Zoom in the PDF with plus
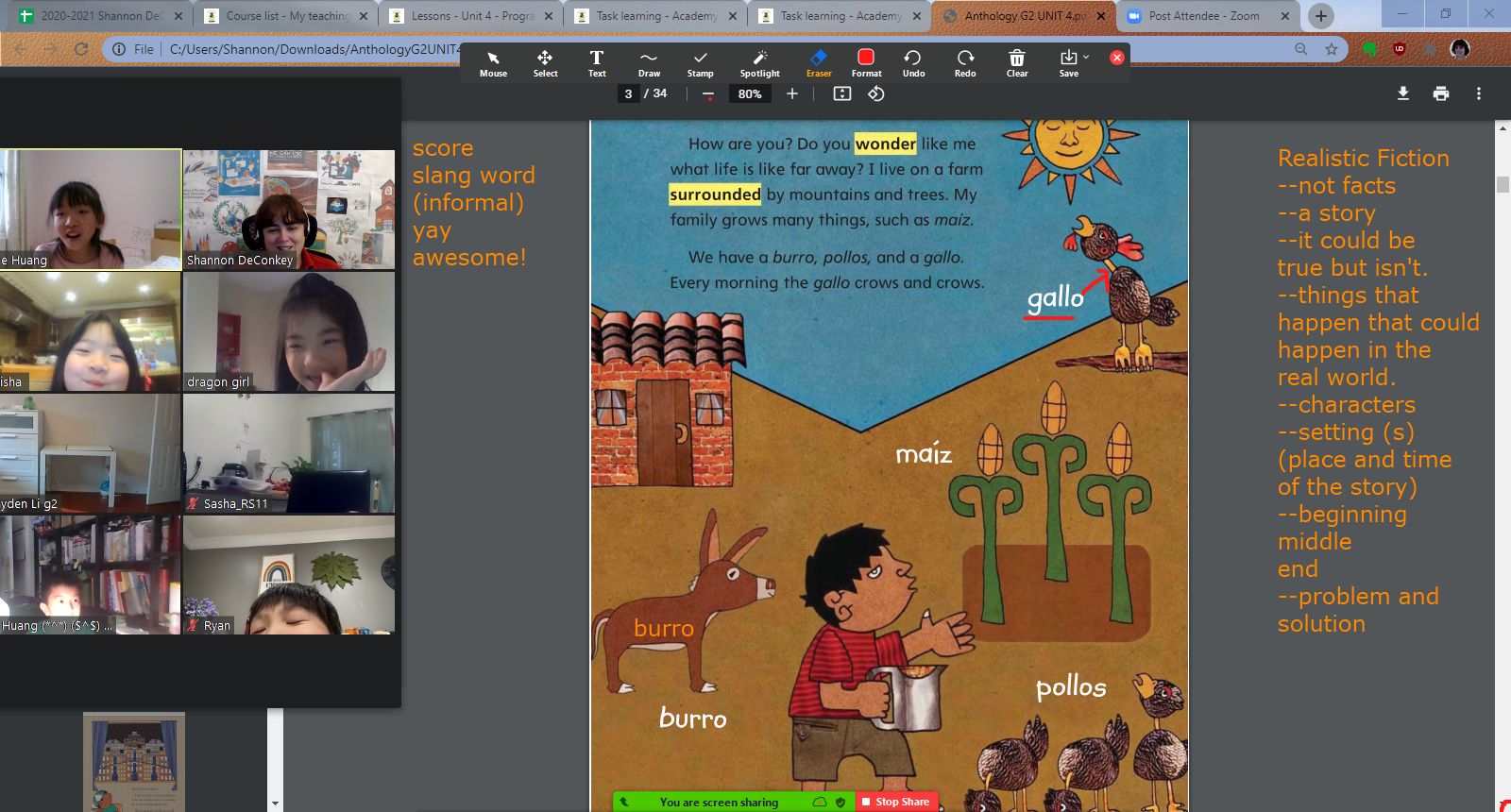 coord(792,93)
